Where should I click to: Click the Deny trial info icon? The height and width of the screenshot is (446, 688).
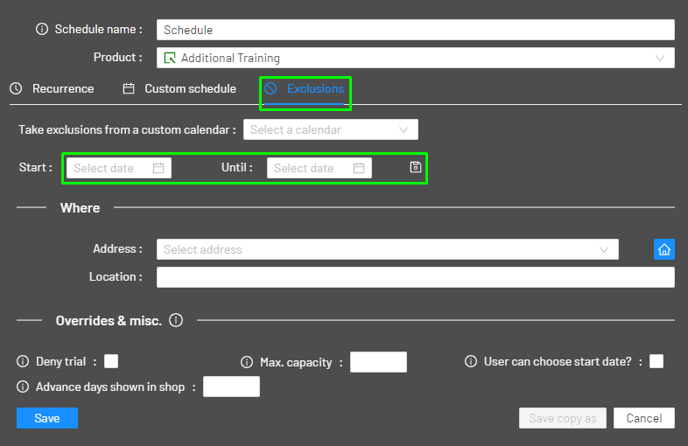(23, 361)
